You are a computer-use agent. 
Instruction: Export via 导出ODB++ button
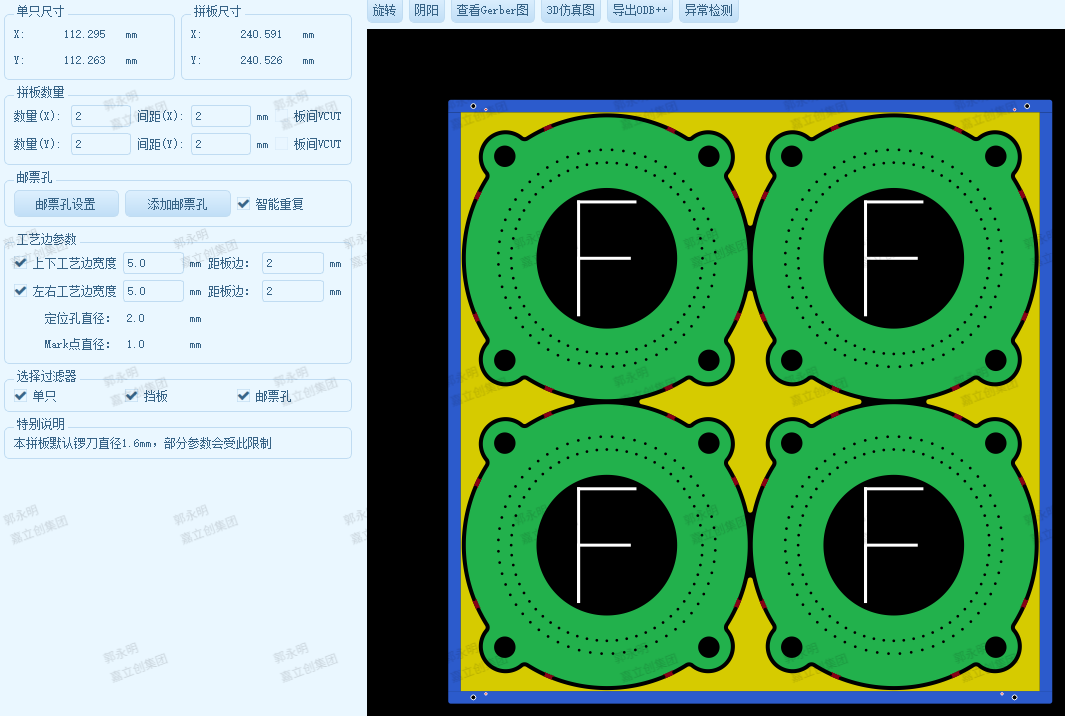[640, 11]
